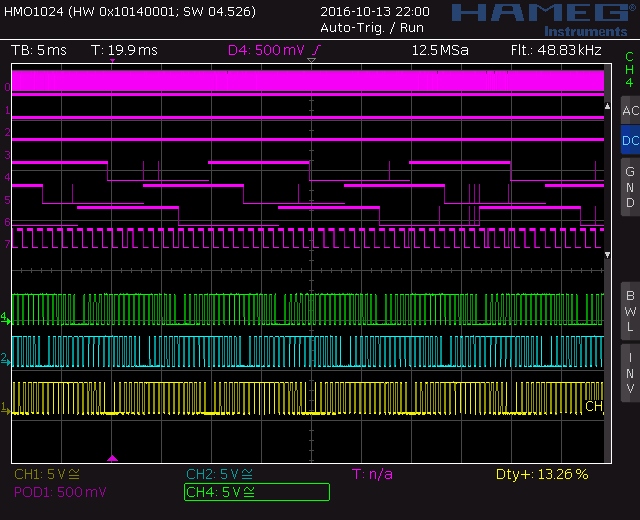Click the CH4 menu title label
640x520 pixels.
coord(629,69)
